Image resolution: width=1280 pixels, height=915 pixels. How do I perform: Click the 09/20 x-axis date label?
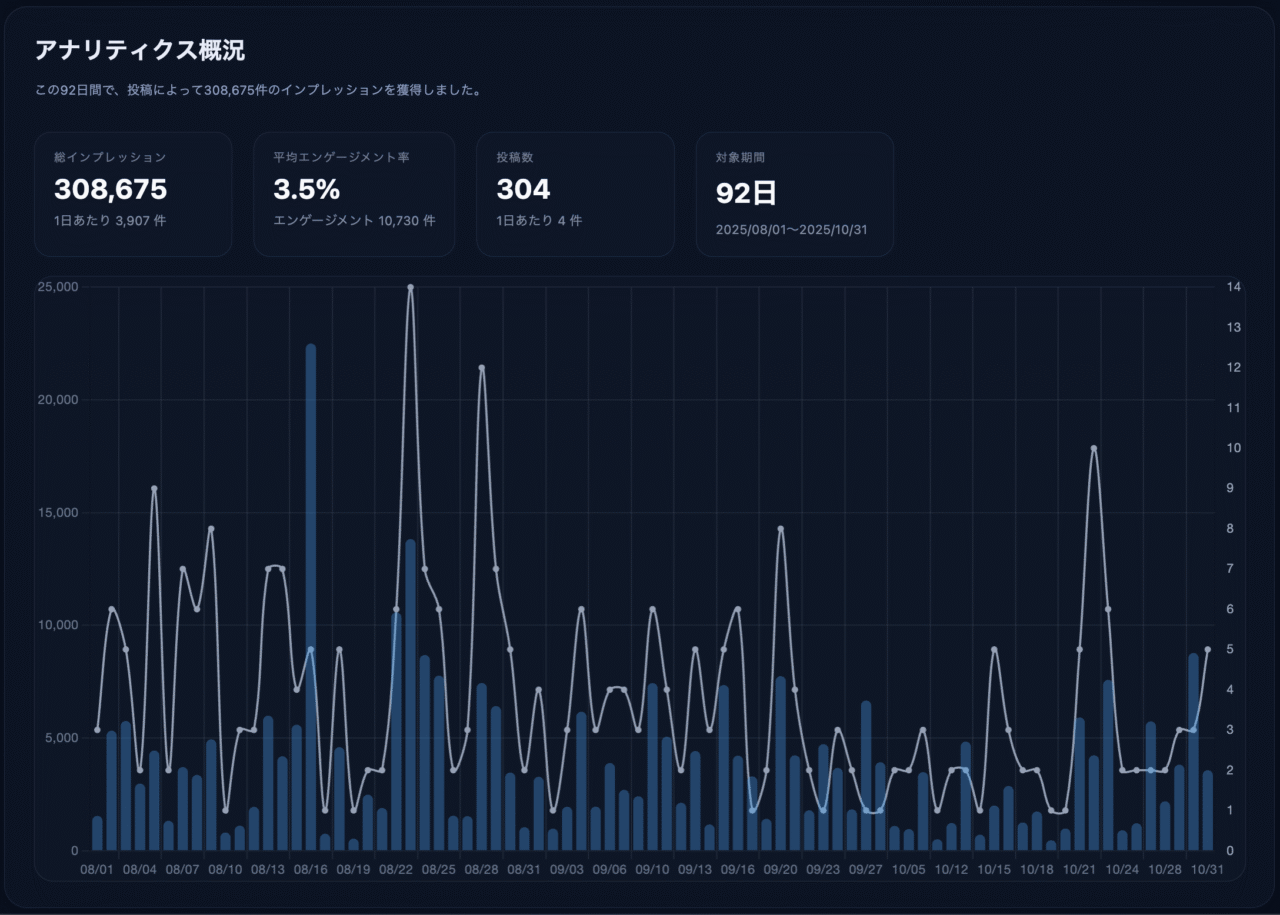point(780,870)
